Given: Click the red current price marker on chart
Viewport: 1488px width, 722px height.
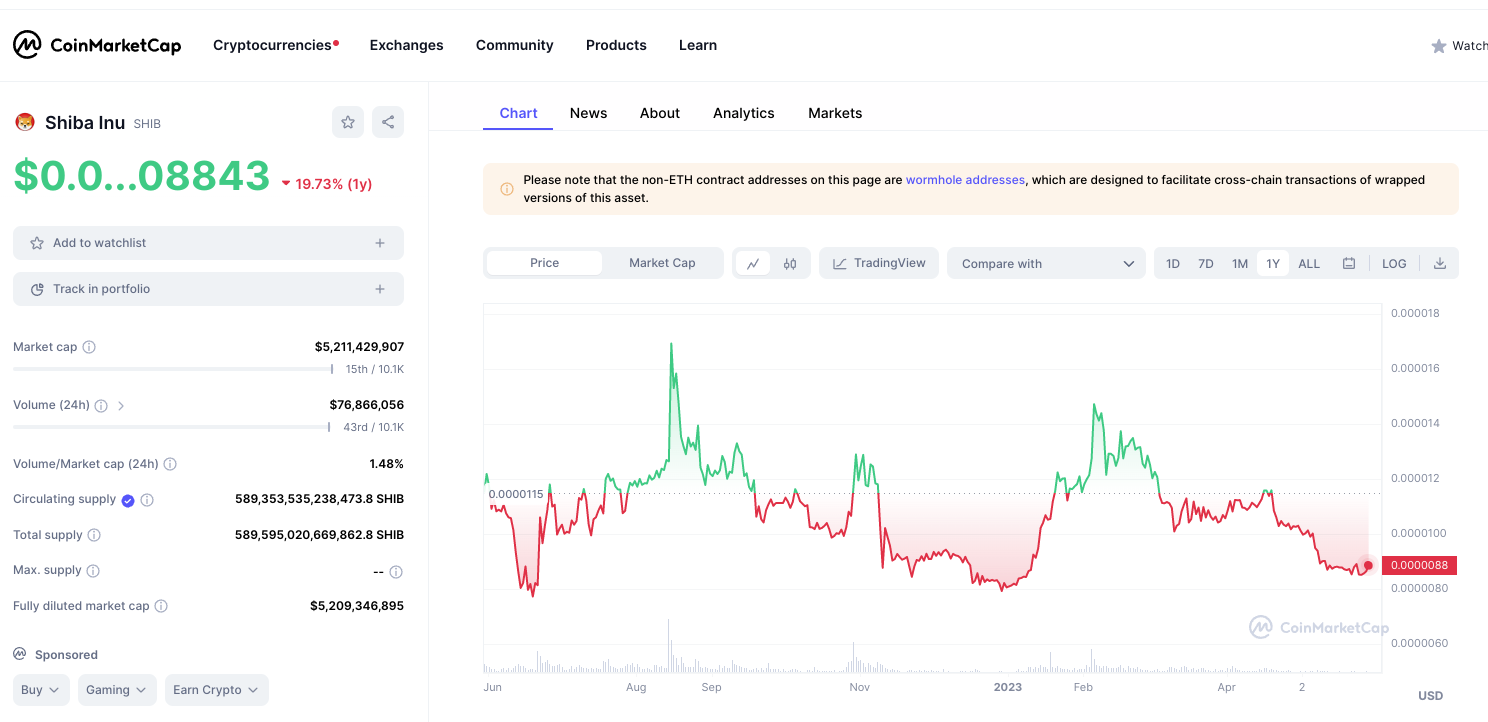Looking at the screenshot, I should tap(1368, 565).
